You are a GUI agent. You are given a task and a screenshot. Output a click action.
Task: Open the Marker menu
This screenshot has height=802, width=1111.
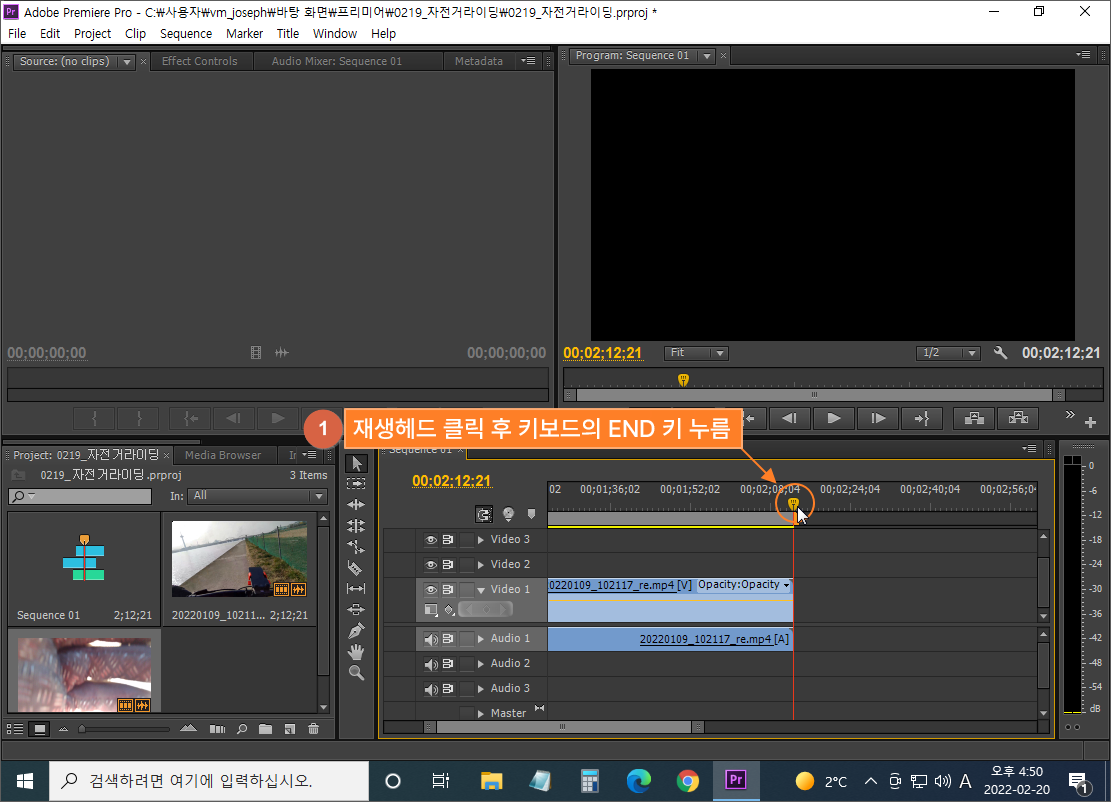pos(244,33)
